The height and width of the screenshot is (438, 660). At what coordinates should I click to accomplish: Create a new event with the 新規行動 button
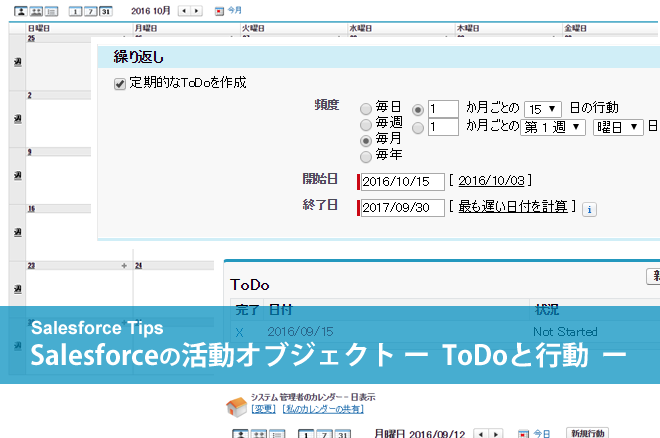click(x=588, y=433)
